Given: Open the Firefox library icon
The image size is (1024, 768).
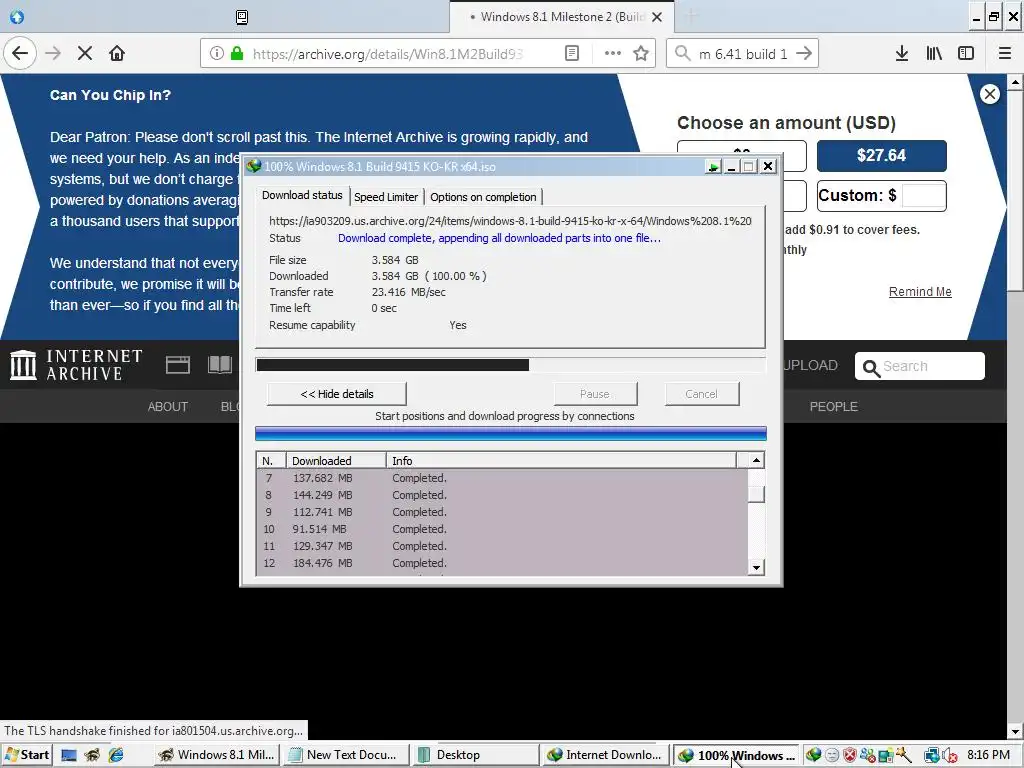Looking at the screenshot, I should pyautogui.click(x=934, y=54).
